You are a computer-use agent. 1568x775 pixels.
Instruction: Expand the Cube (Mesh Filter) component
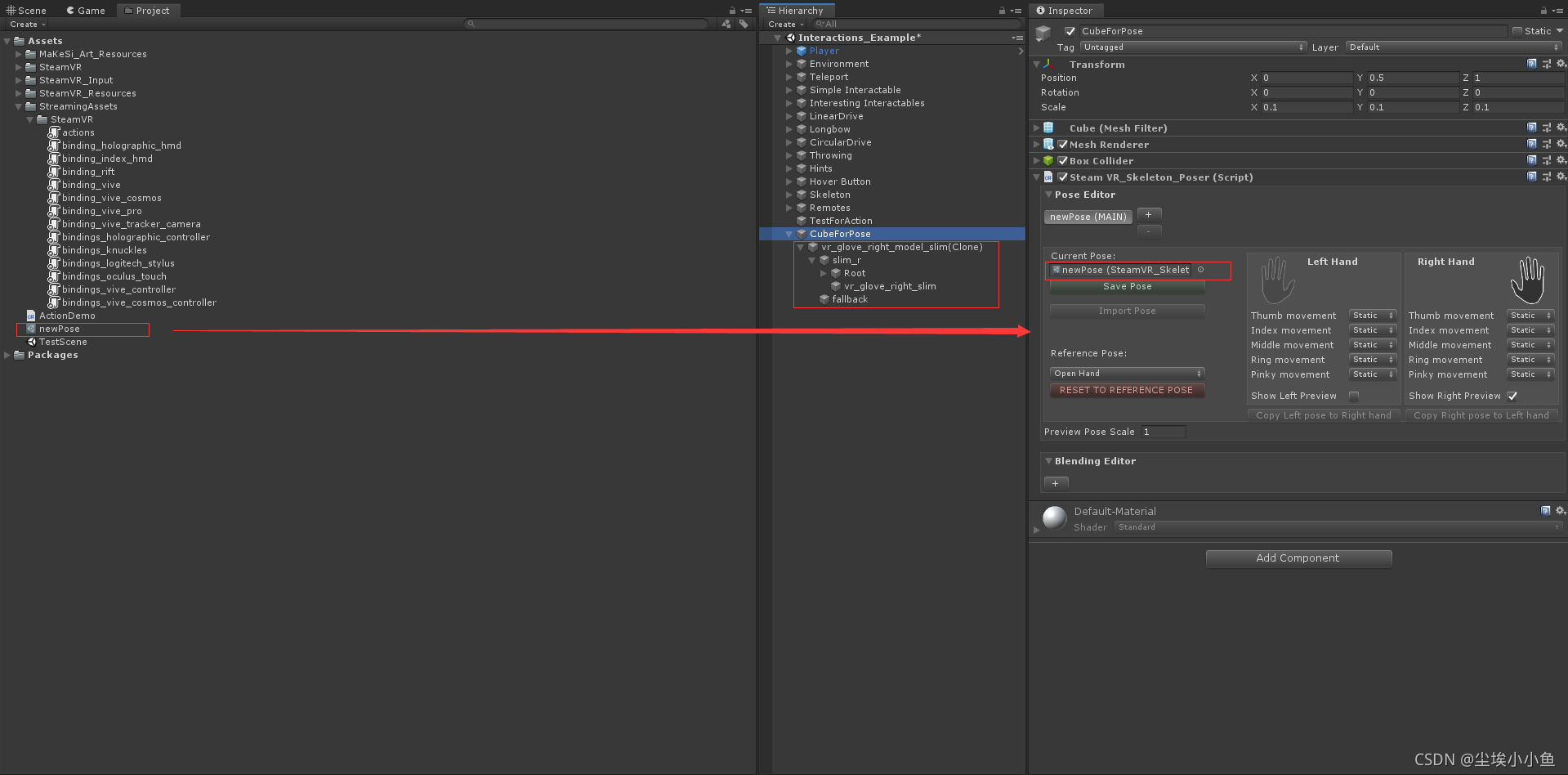(1037, 128)
